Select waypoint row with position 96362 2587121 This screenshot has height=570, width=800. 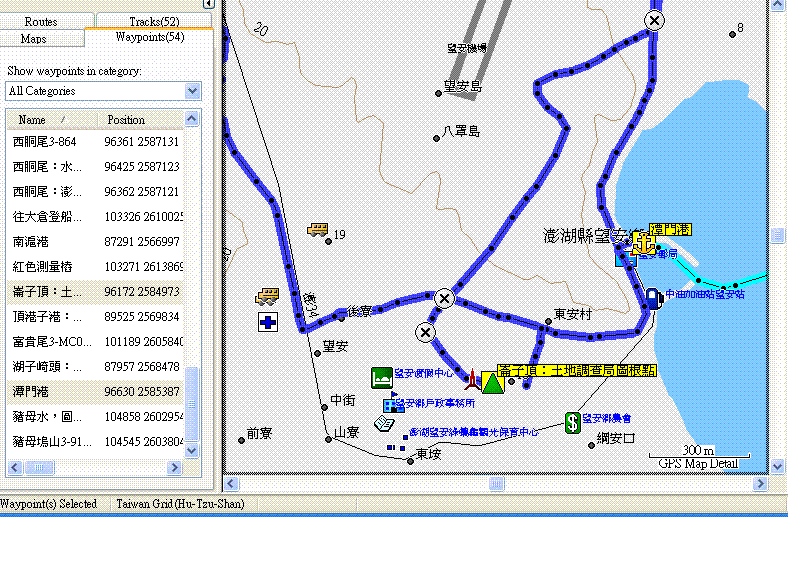(95, 192)
